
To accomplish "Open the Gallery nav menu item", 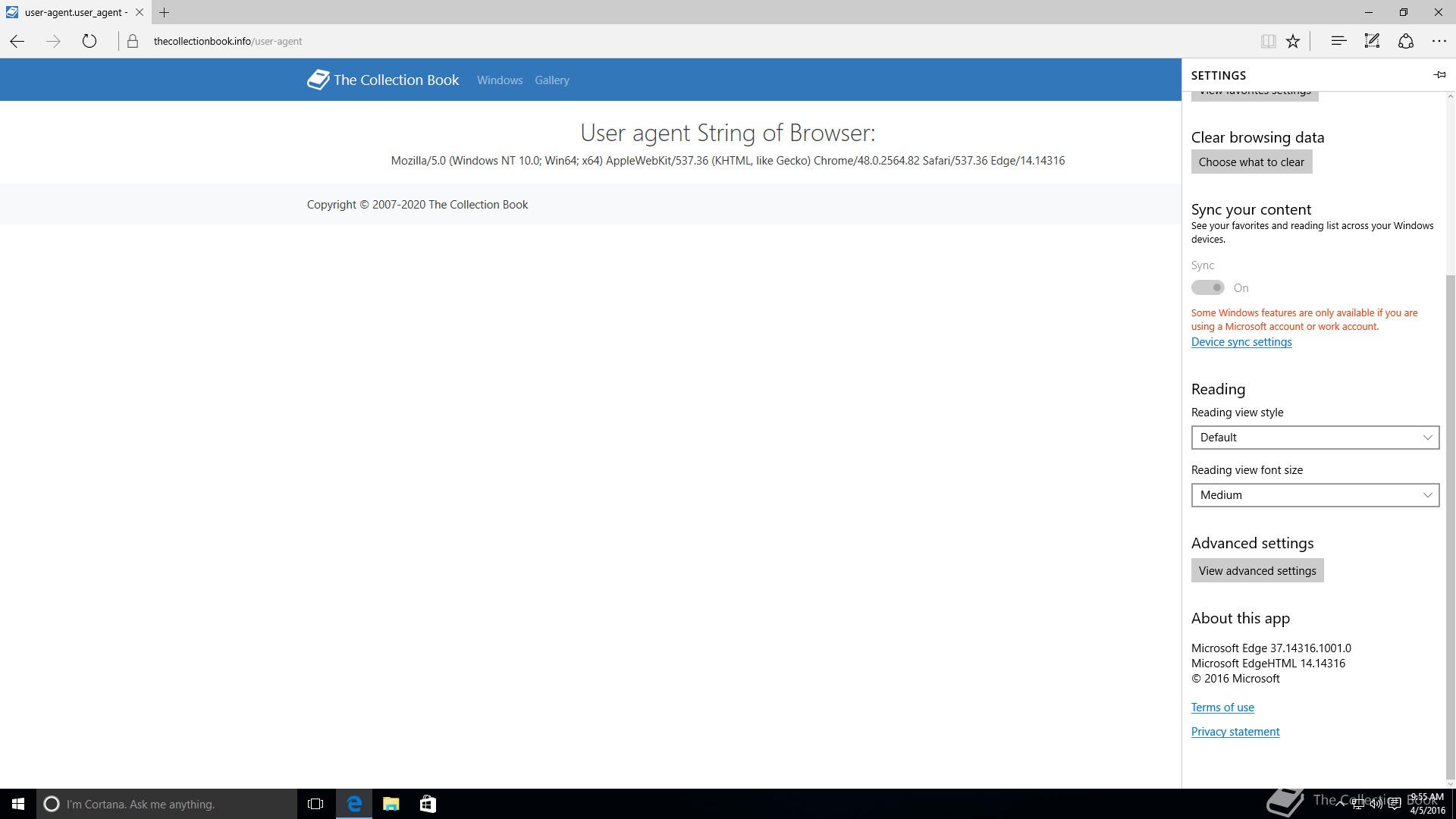I will pyautogui.click(x=551, y=80).
